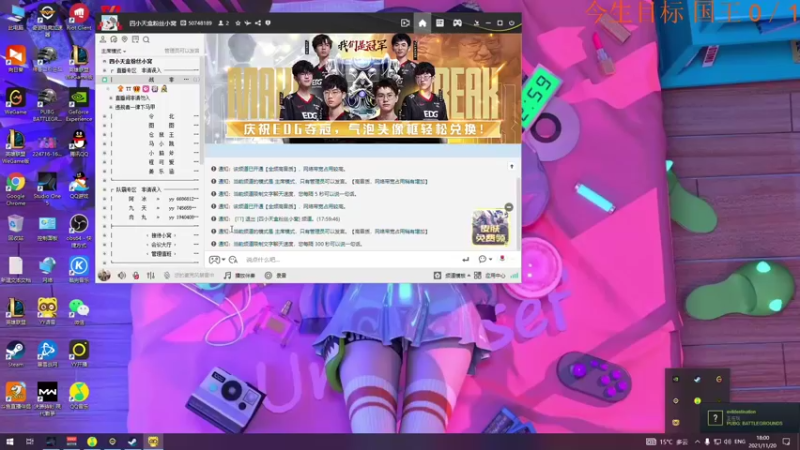800x450 pixels.
Task: Open the GeForce Experience desktop shortcut
Action: (79, 106)
